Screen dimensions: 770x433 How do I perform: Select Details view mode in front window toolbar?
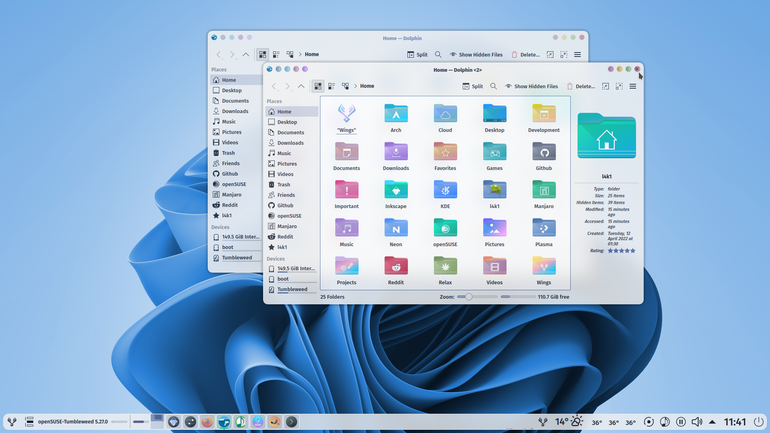click(345, 86)
